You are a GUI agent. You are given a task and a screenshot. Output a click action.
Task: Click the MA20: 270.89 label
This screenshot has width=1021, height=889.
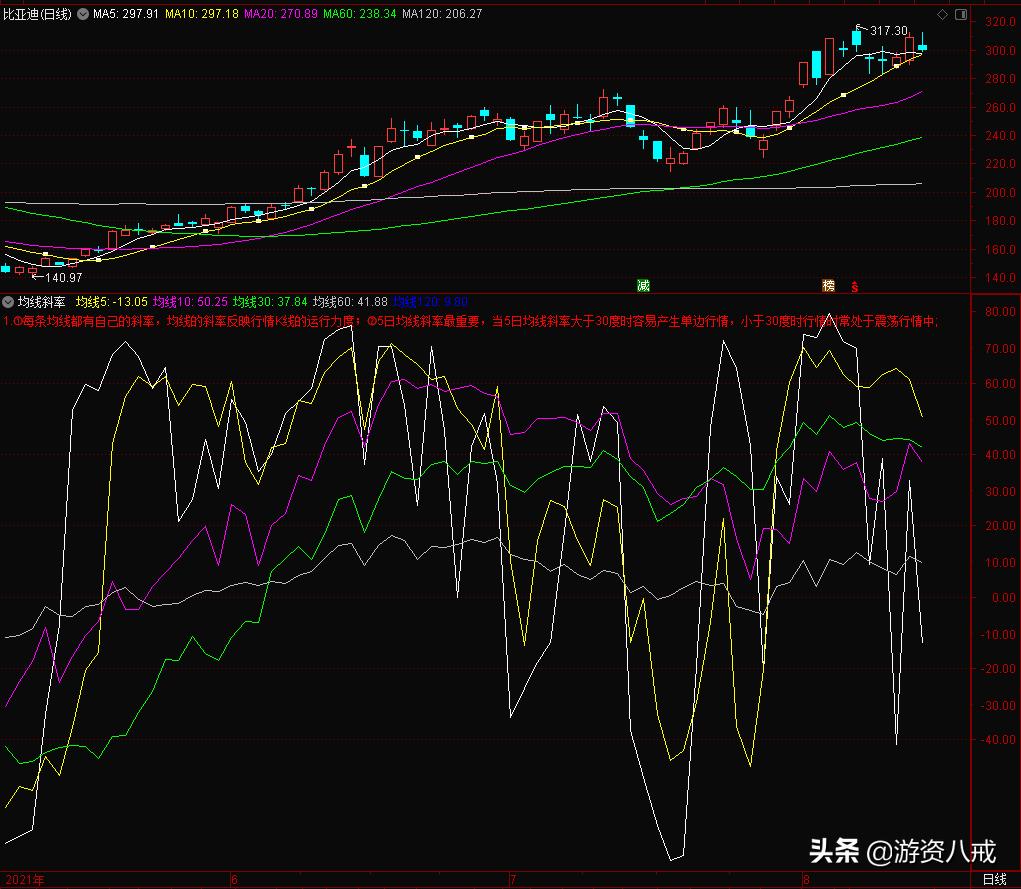(281, 14)
